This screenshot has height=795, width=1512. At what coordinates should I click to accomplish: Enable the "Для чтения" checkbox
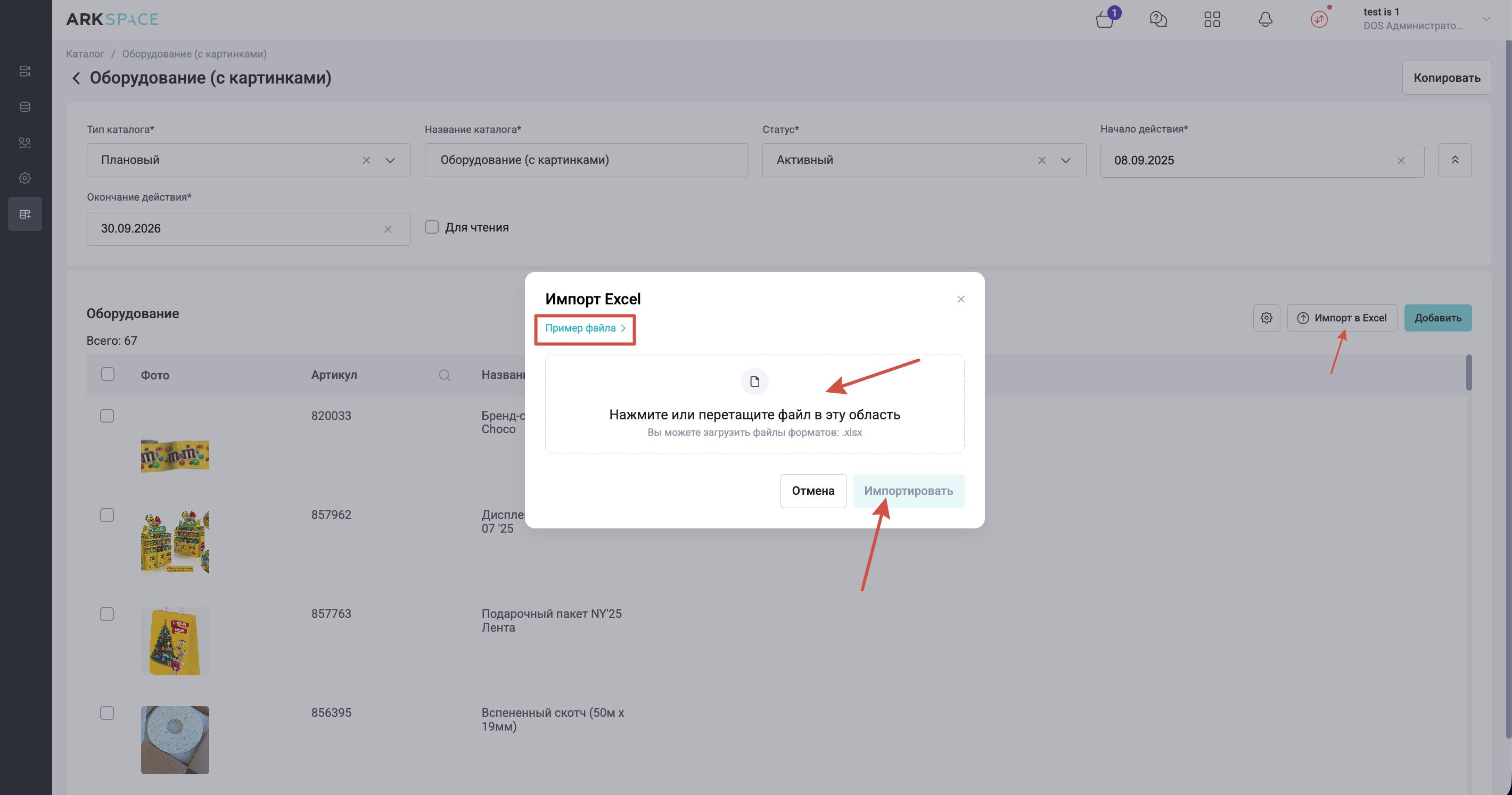tap(431, 227)
